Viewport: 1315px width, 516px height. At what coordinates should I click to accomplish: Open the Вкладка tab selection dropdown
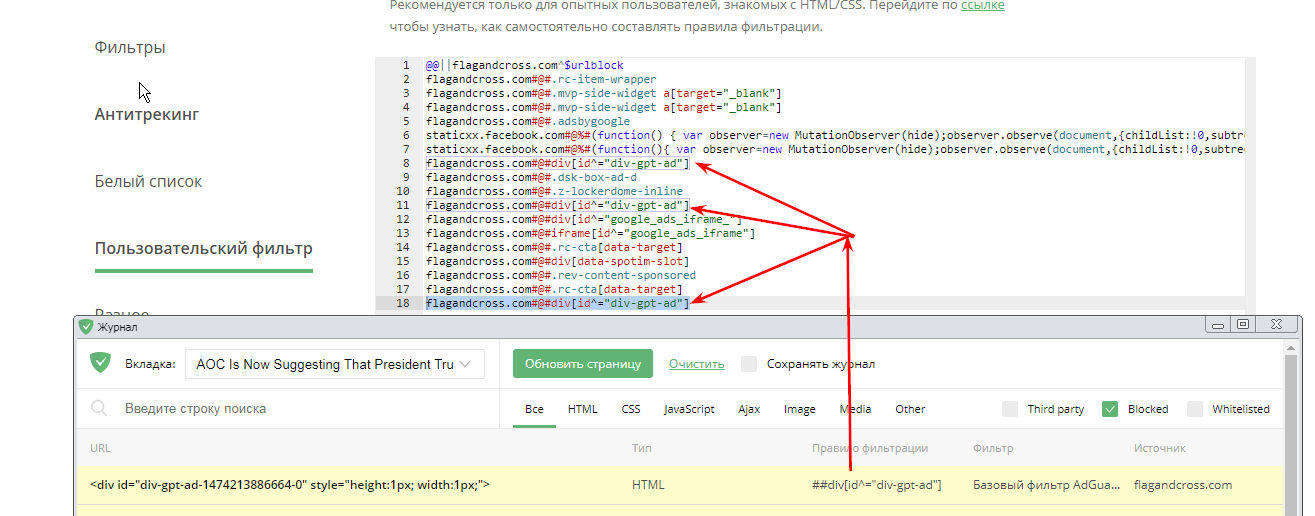click(335, 365)
